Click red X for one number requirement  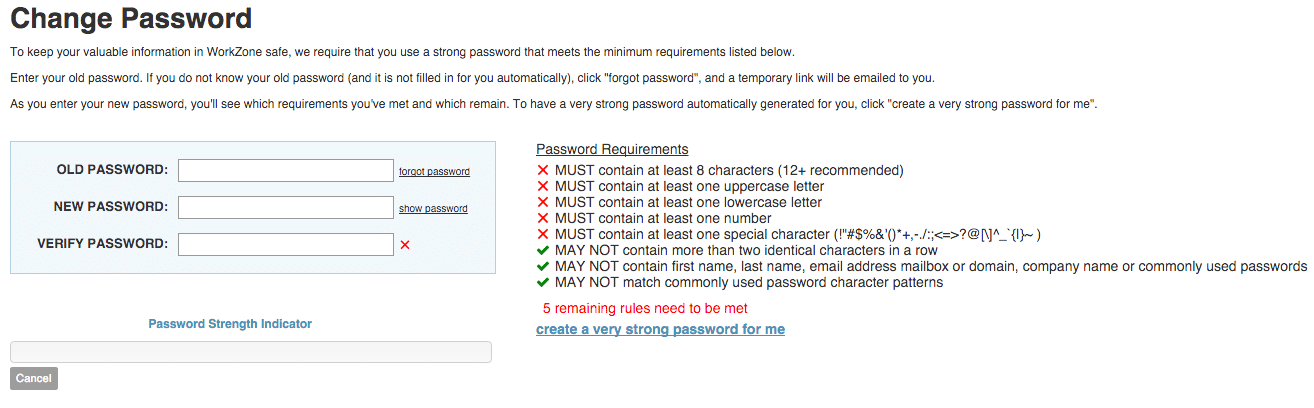click(543, 219)
